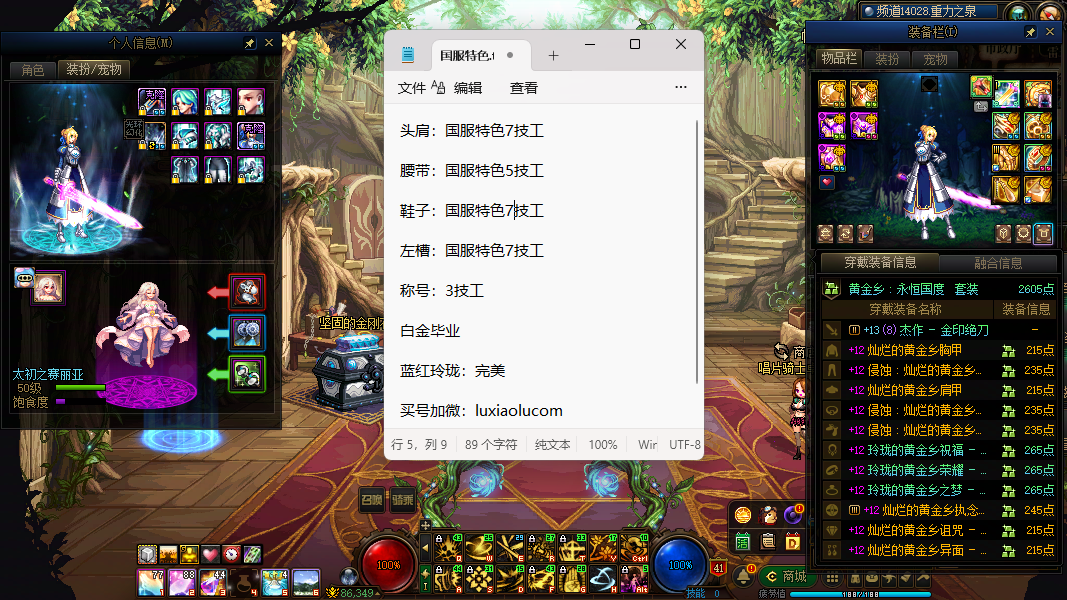Click the green arrow pet equipment slot
This screenshot has width=1067, height=600.
pos(247,374)
